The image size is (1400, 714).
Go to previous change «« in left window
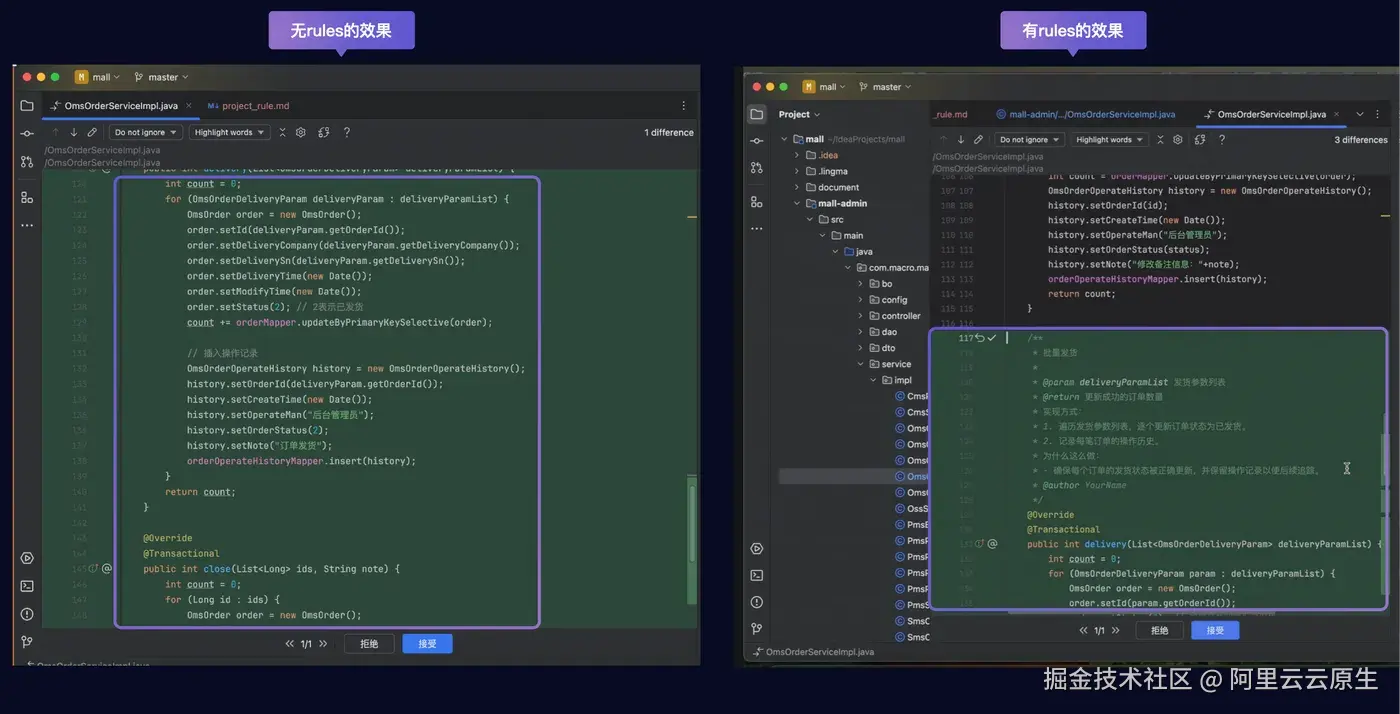point(290,644)
